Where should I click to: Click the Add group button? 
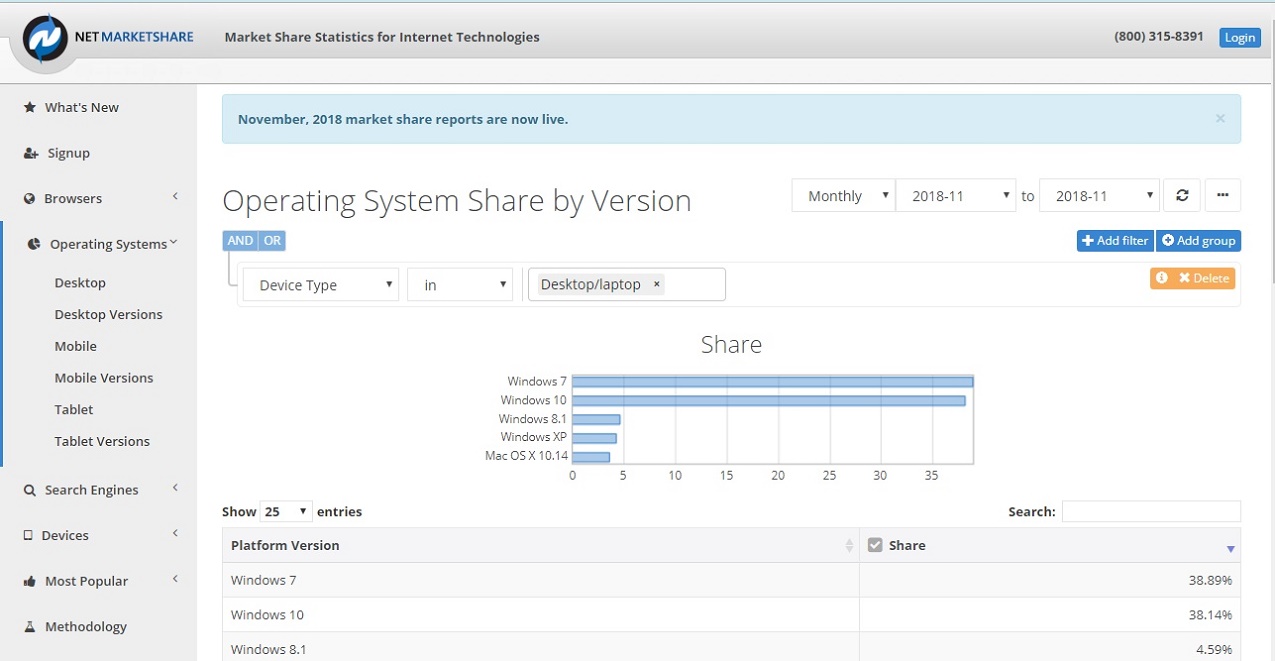tap(1198, 241)
